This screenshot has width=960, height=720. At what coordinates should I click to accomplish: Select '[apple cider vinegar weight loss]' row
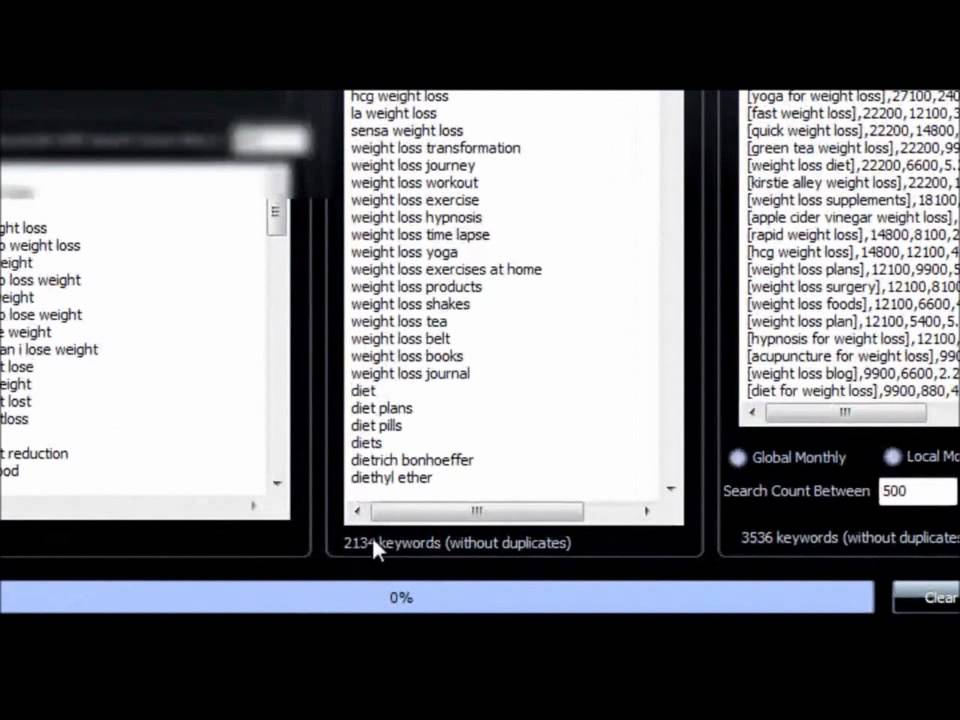pos(853,217)
